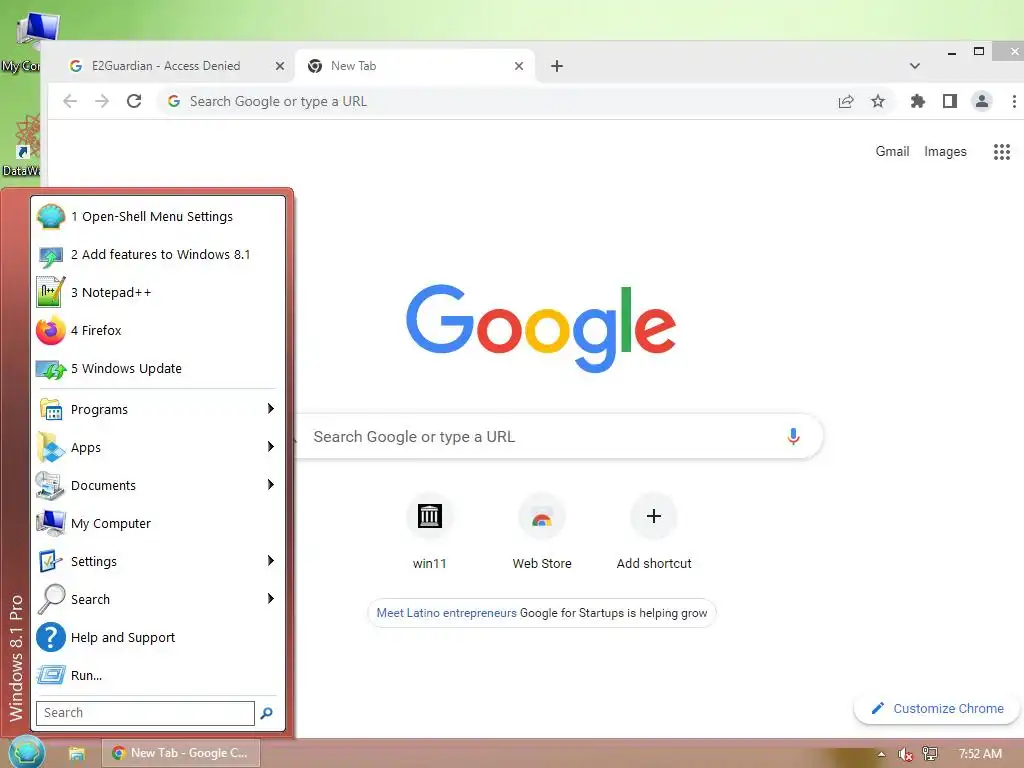Open Windows Update icon in start menu
1024x768 pixels.
(x=50, y=369)
